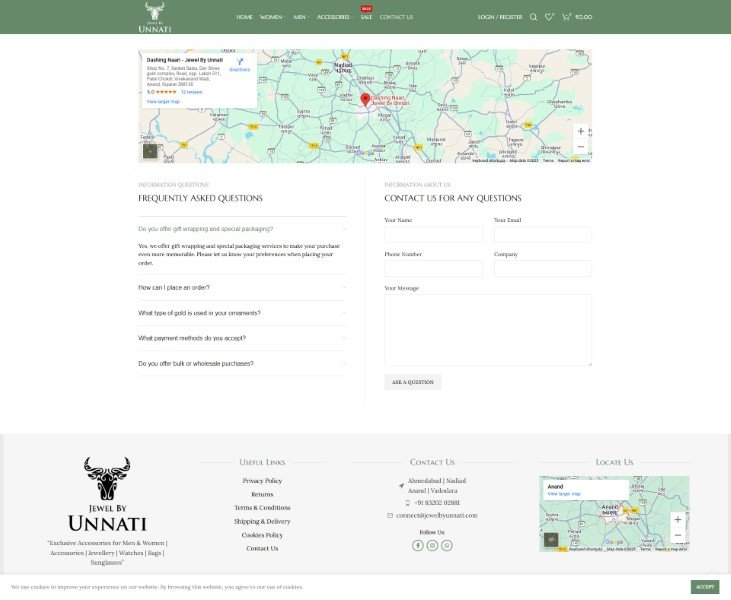This screenshot has width=731, height=600.
Task: Open the '12 reviews' link on map card
Action: point(192,92)
